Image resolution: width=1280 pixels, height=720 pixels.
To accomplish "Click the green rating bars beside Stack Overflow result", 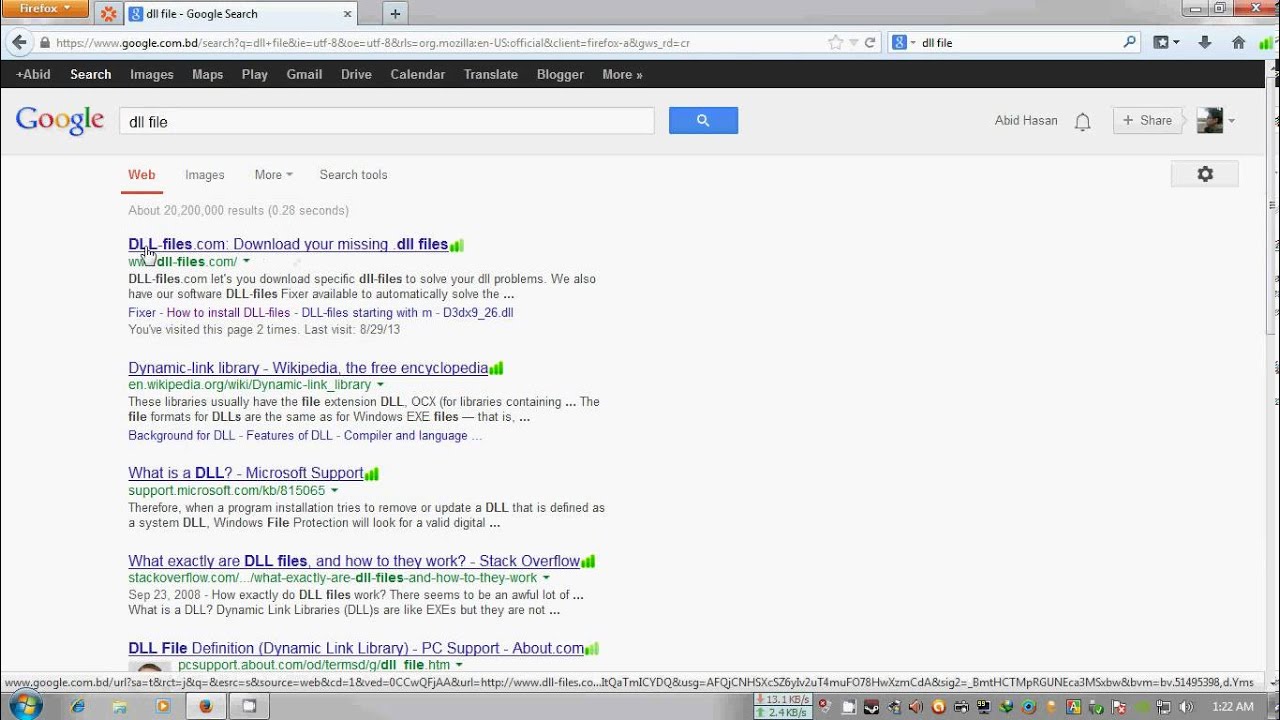I will tap(588, 562).
